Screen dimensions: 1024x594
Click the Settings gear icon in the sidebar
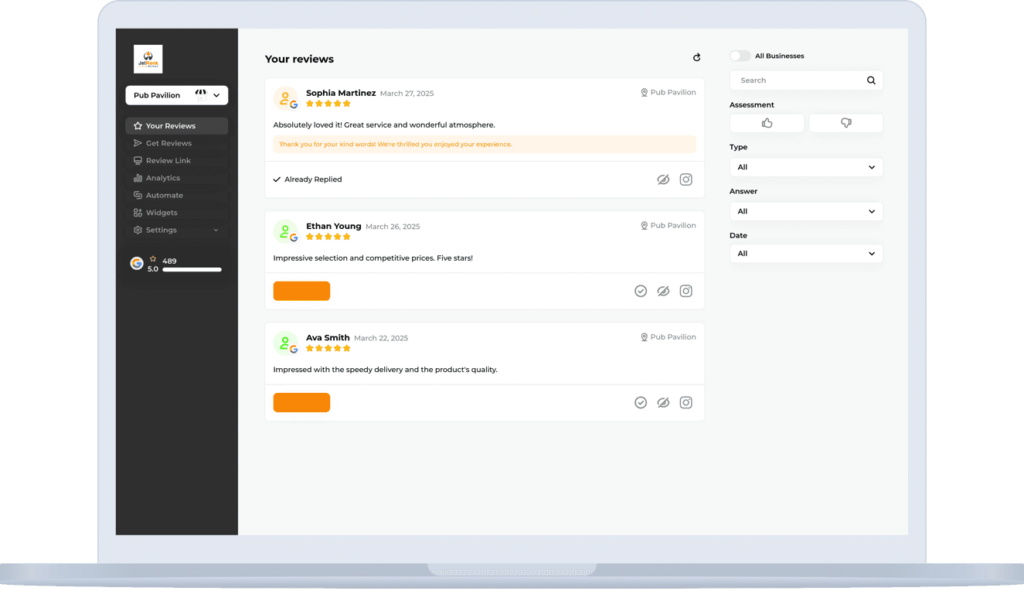click(x=138, y=230)
